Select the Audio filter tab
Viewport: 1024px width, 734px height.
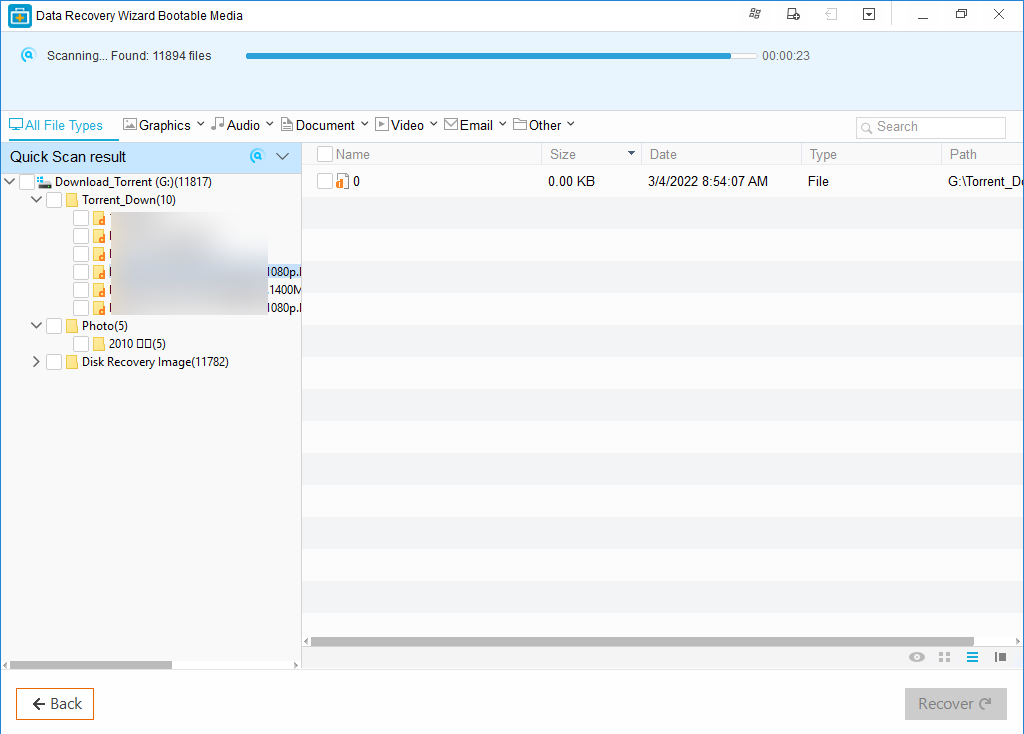(236, 125)
